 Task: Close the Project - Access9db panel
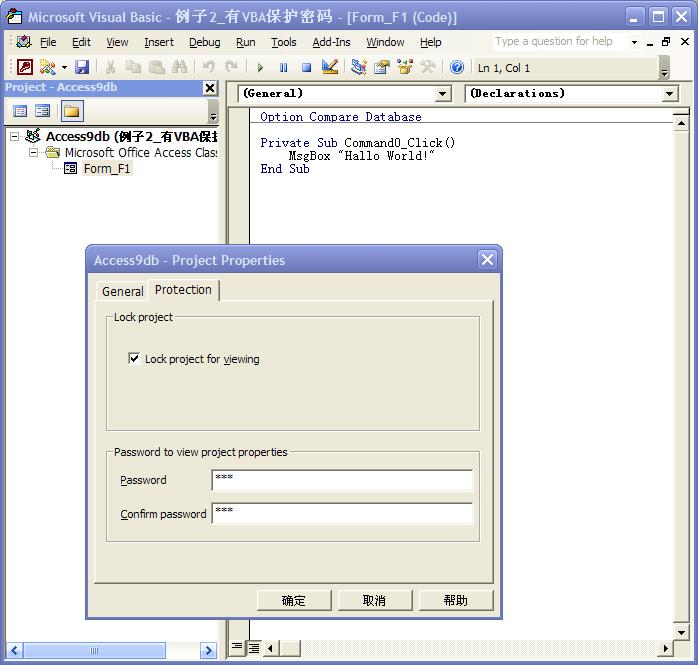(210, 88)
